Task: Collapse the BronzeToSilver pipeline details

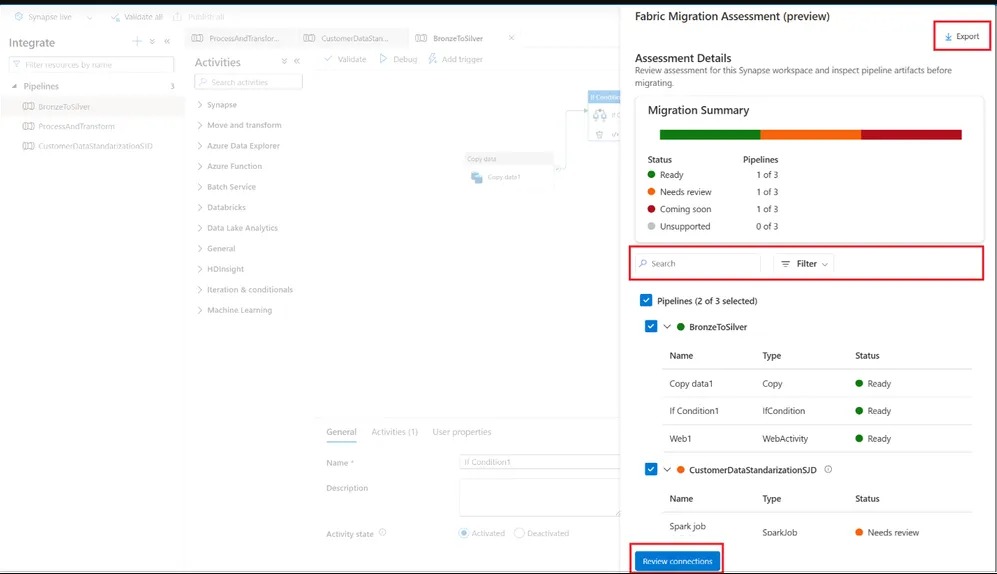Action: pyautogui.click(x=667, y=327)
